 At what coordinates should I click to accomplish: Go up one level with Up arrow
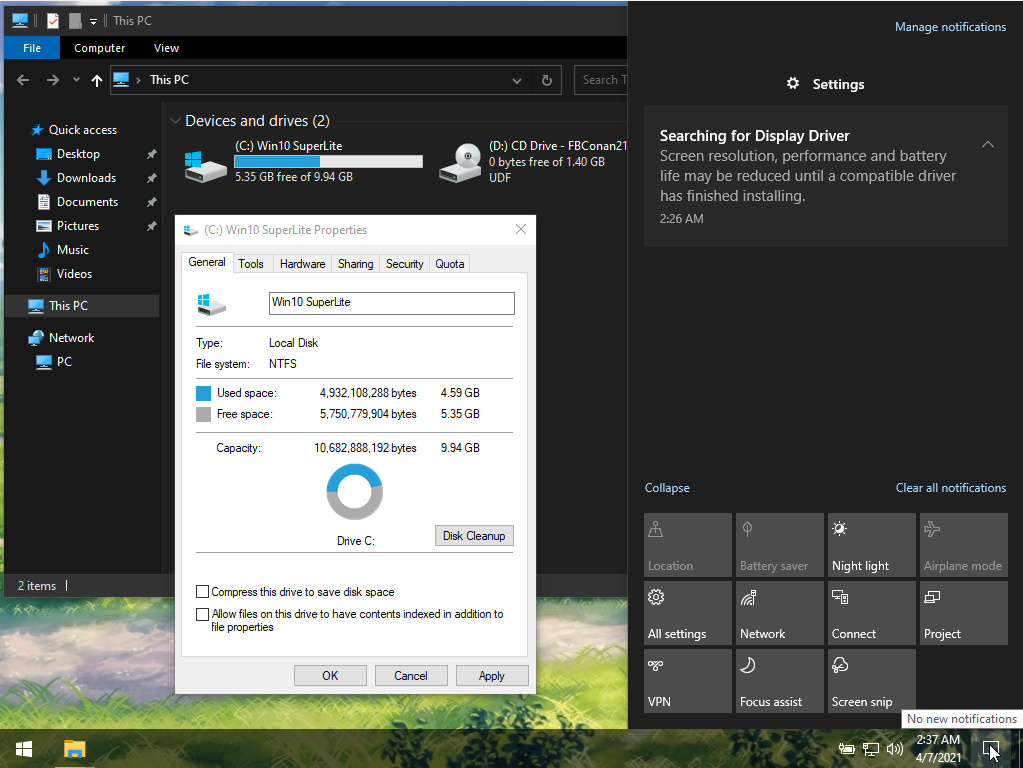point(97,80)
